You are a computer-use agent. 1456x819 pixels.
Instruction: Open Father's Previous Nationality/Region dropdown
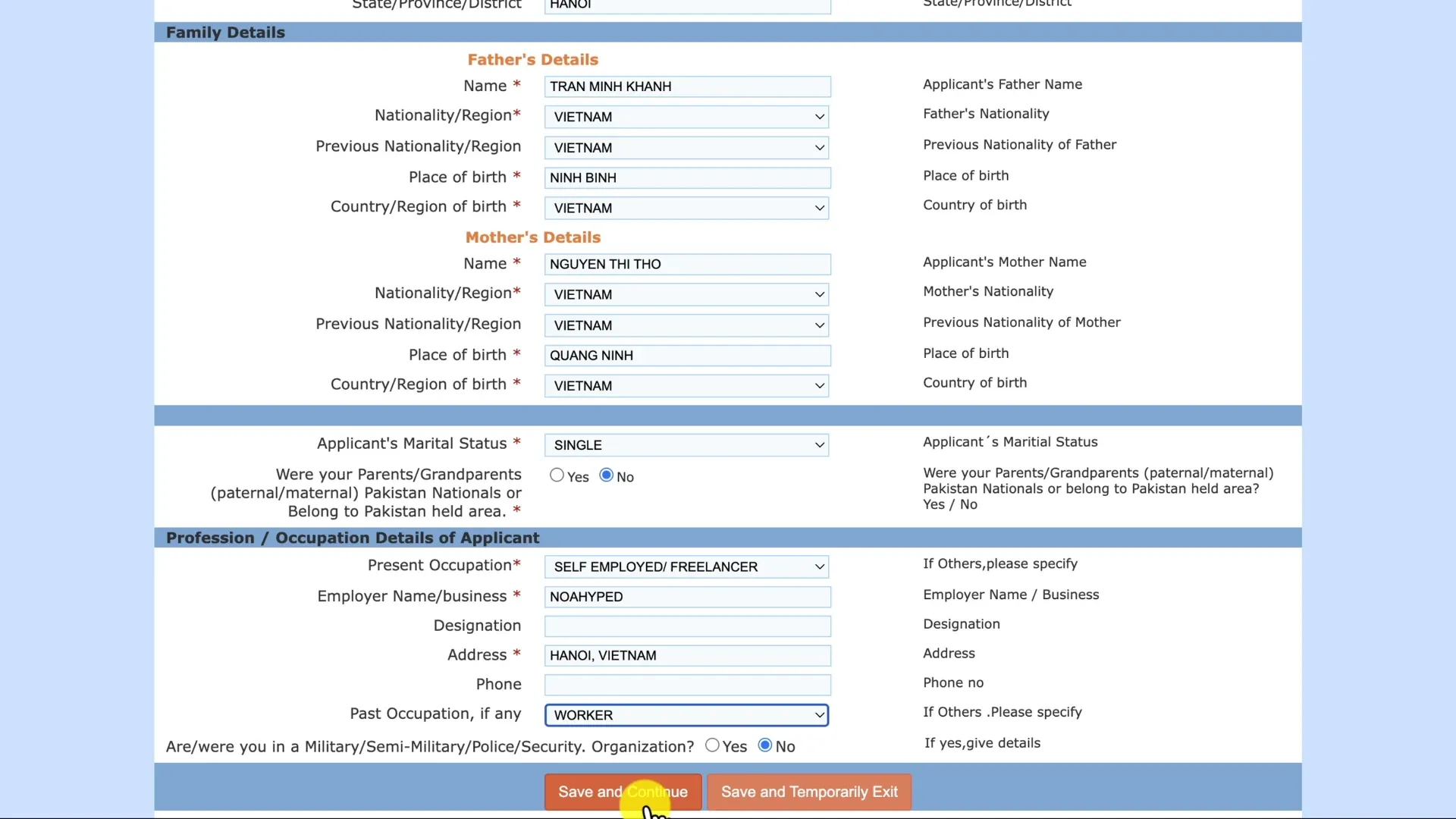tap(686, 148)
